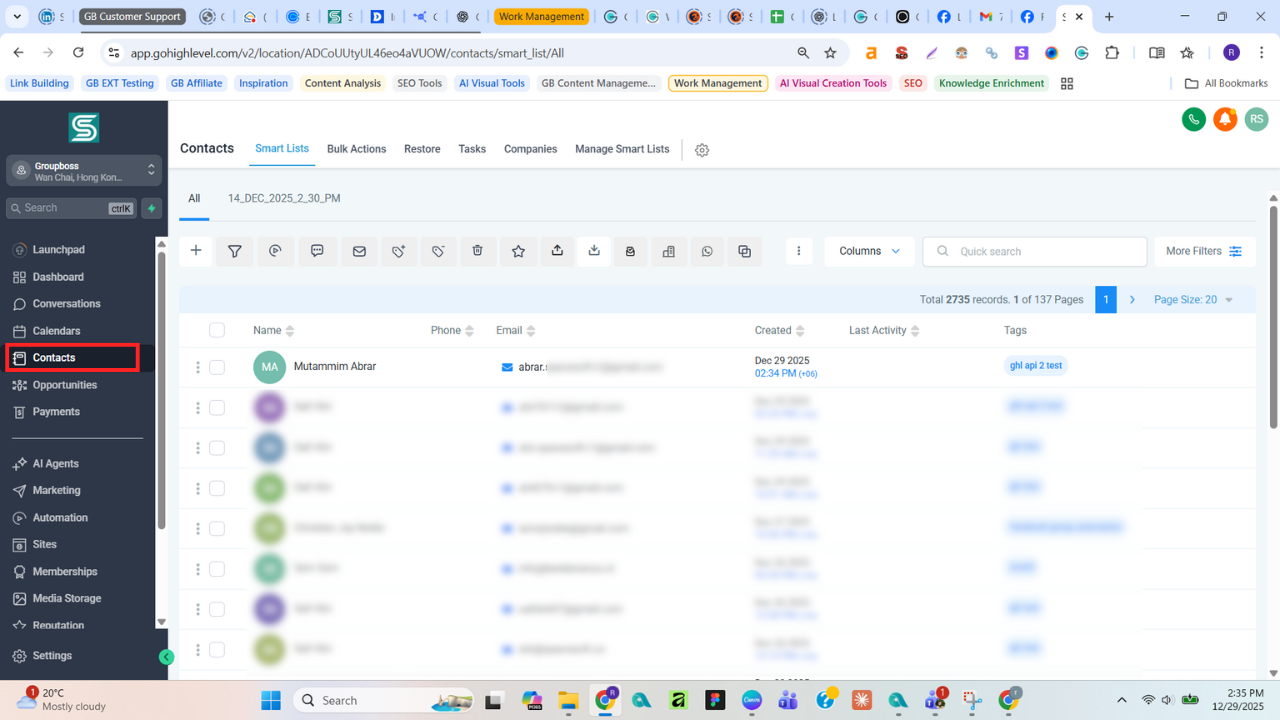This screenshot has width=1280, height=720.
Task: Open Opportunities in the sidebar
Action: click(x=64, y=385)
